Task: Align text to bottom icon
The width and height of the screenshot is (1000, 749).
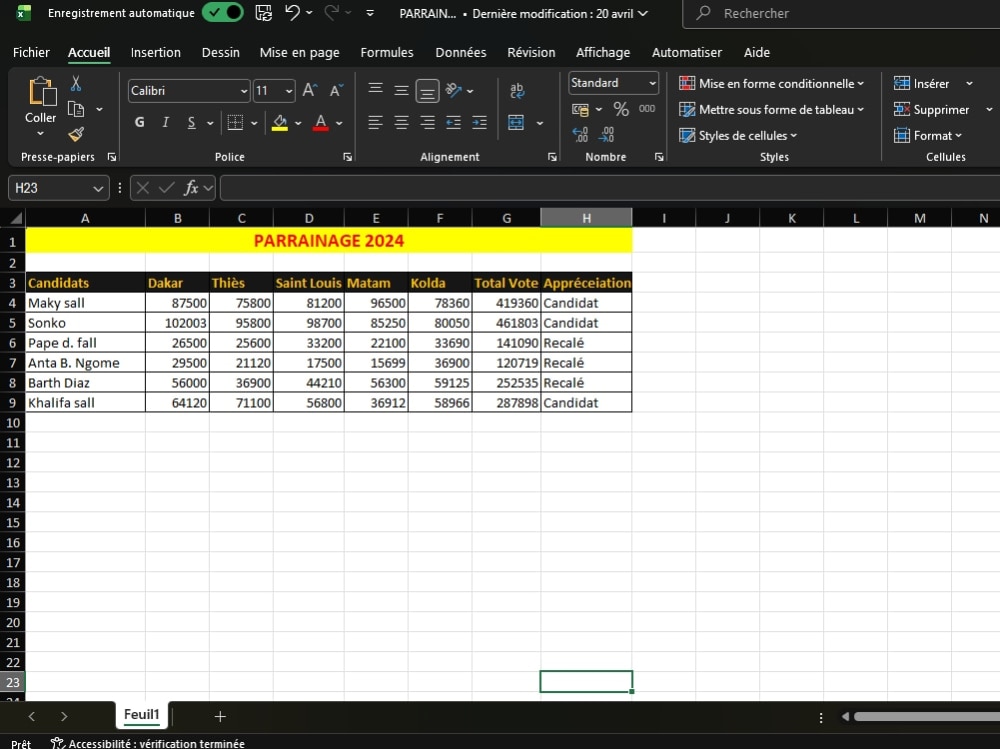Action: 427,91
